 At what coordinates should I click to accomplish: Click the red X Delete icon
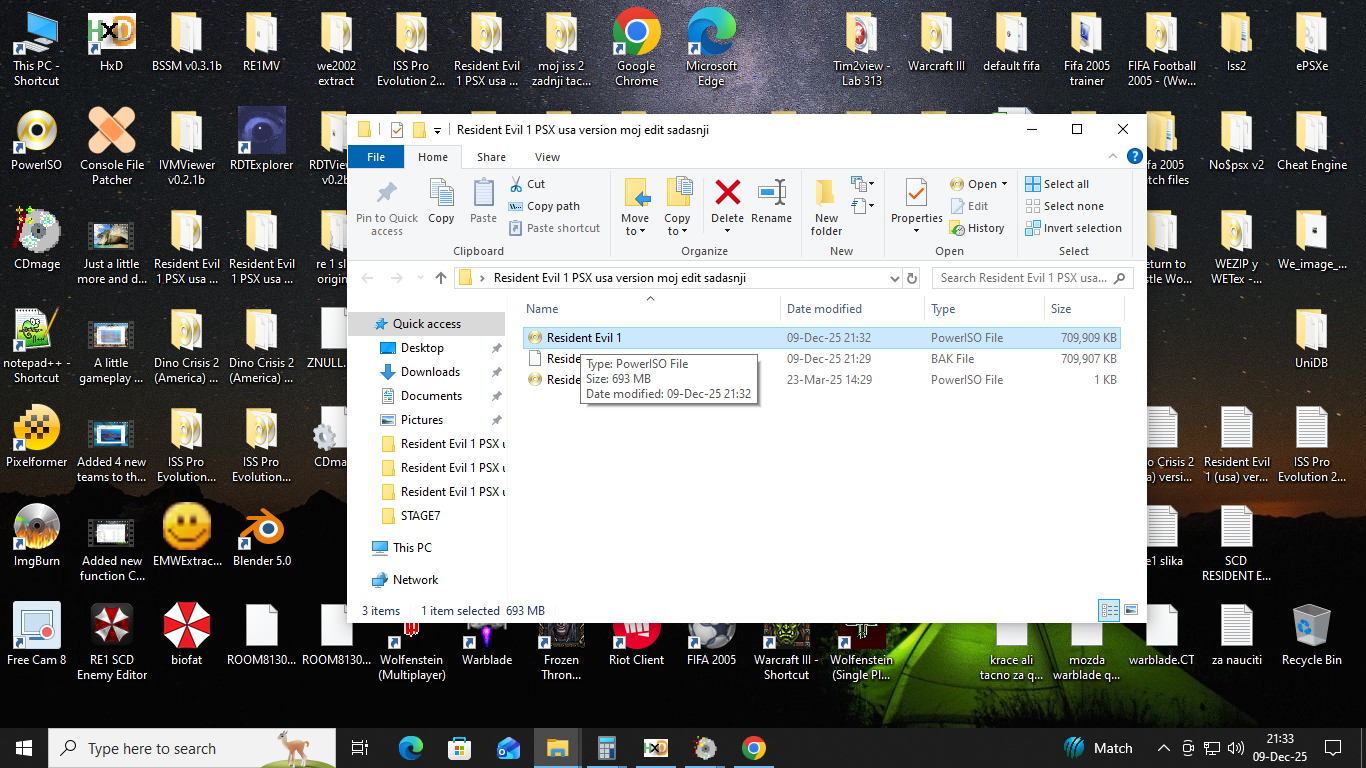727,192
